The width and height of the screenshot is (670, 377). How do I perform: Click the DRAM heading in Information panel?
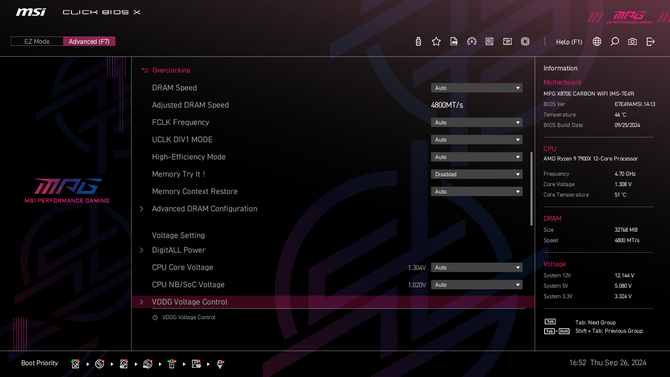coord(552,218)
